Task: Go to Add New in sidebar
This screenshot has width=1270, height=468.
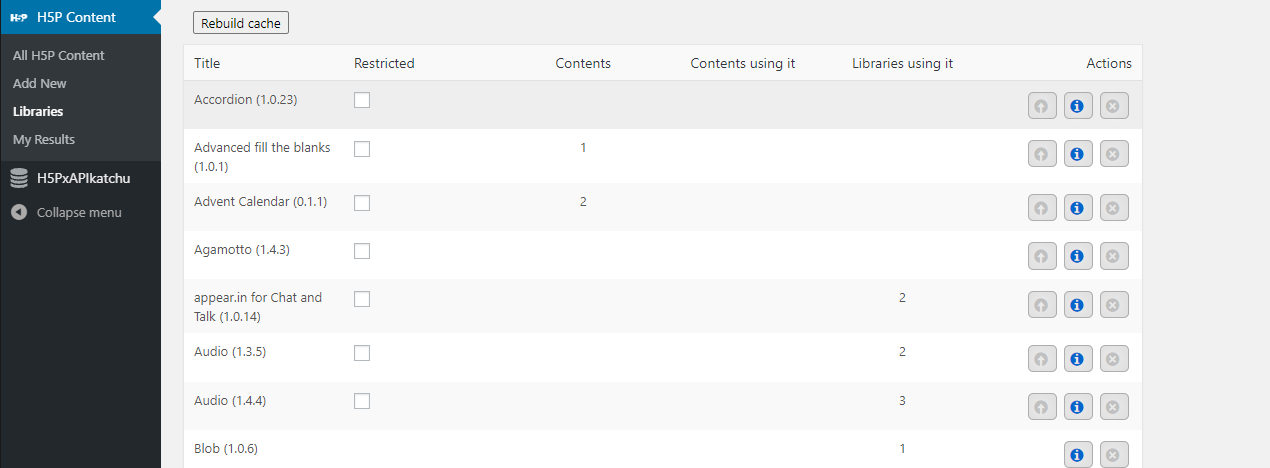Action: [40, 83]
